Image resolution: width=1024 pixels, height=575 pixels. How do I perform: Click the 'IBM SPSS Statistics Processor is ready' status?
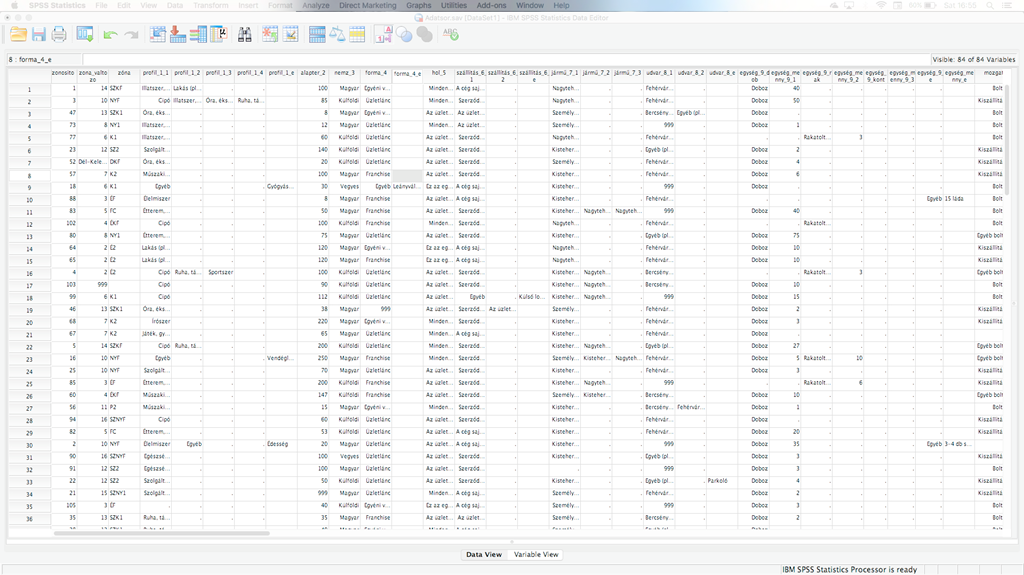pos(849,570)
